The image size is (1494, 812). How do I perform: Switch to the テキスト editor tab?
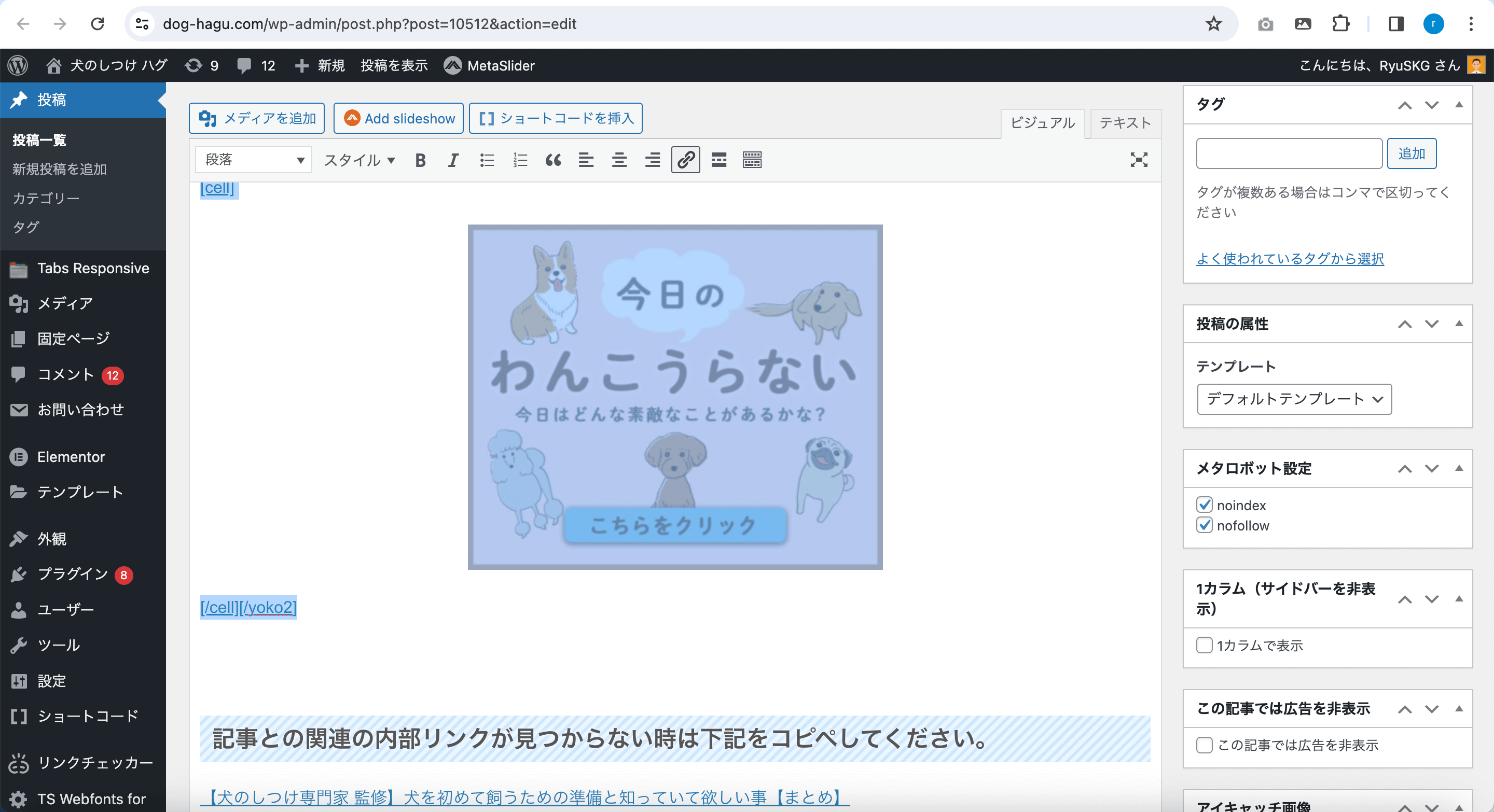[x=1125, y=123]
